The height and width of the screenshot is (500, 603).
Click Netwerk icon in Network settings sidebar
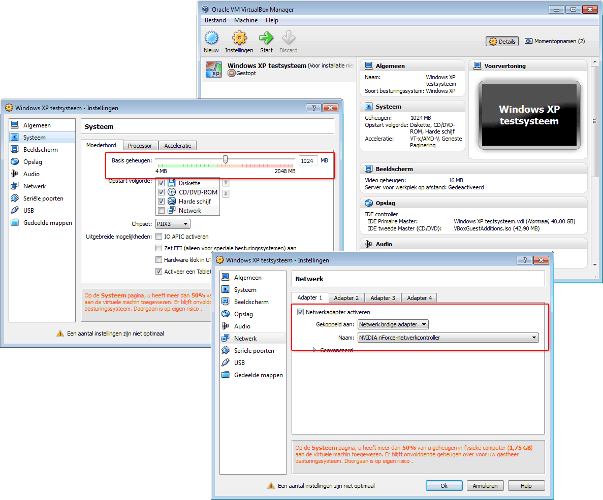(x=225, y=338)
